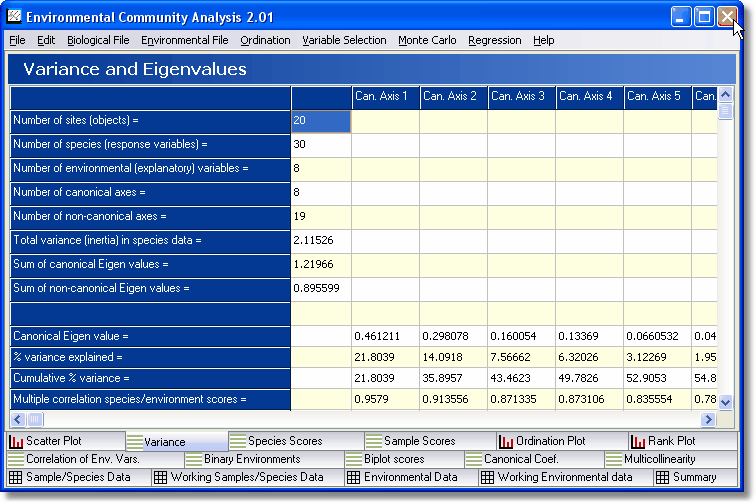Image resolution: width=756 pixels, height=504 pixels.
Task: Open the Binary Environments tab
Action: point(264,459)
